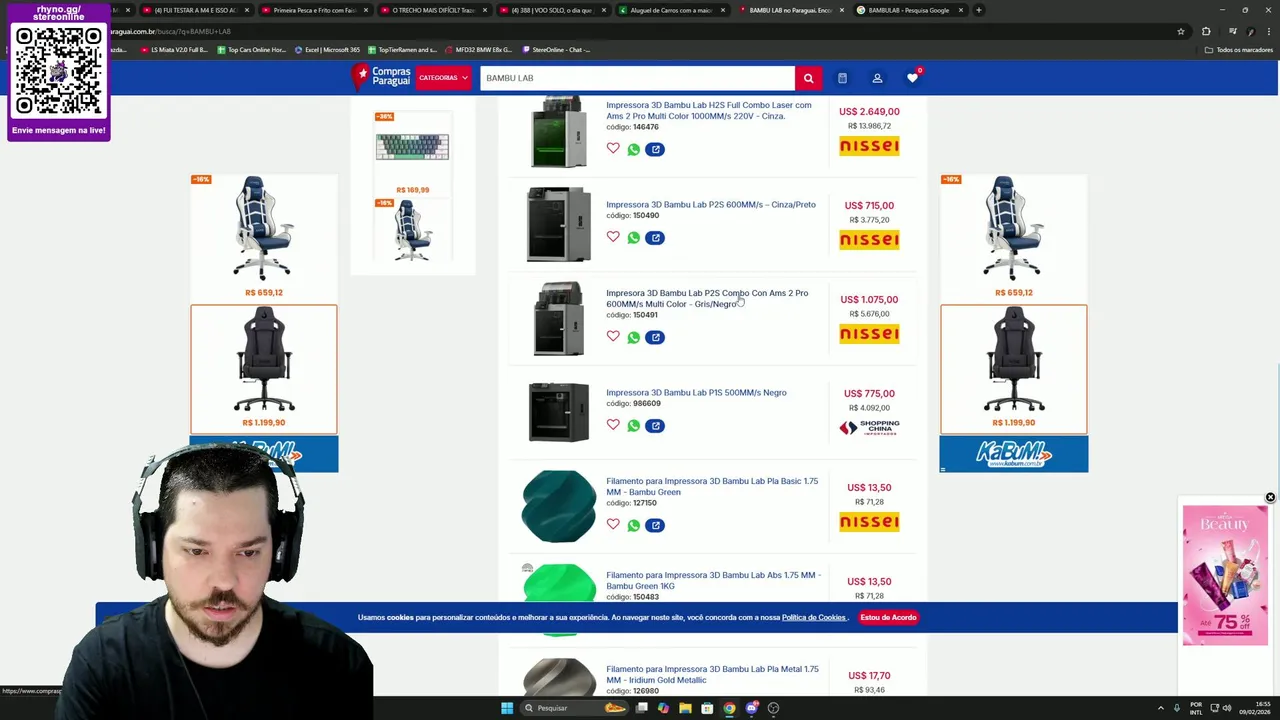Open external link icon for P1S Negro
The height and width of the screenshot is (720, 1280).
655,426
